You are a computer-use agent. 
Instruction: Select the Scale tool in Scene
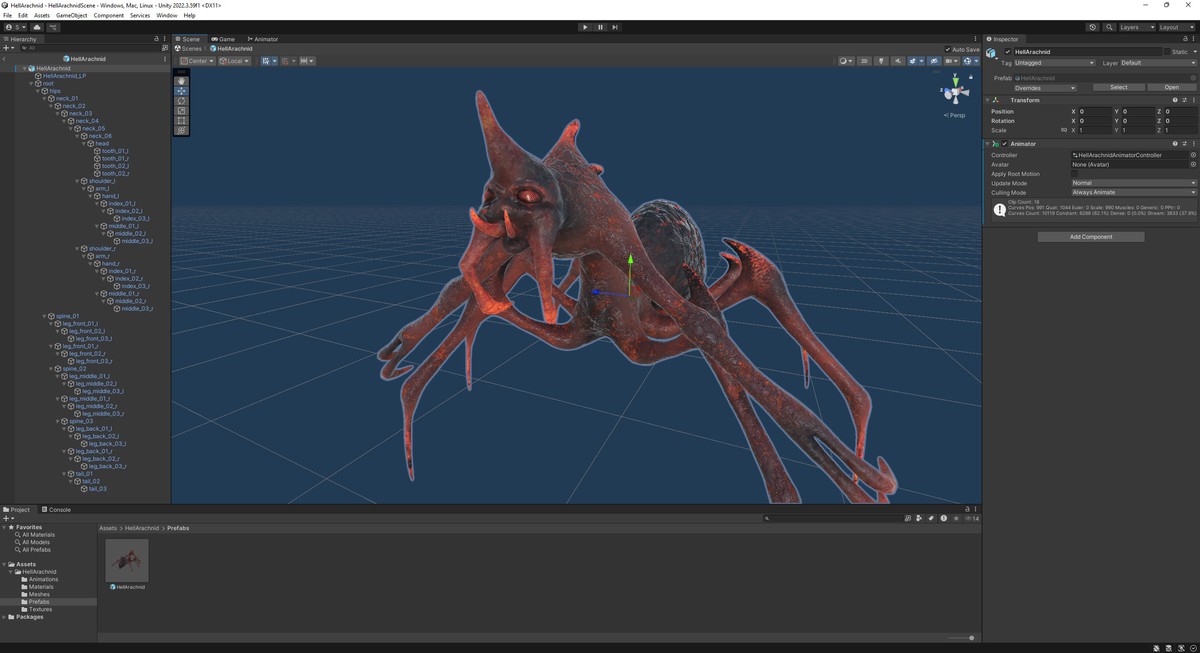tap(181, 110)
